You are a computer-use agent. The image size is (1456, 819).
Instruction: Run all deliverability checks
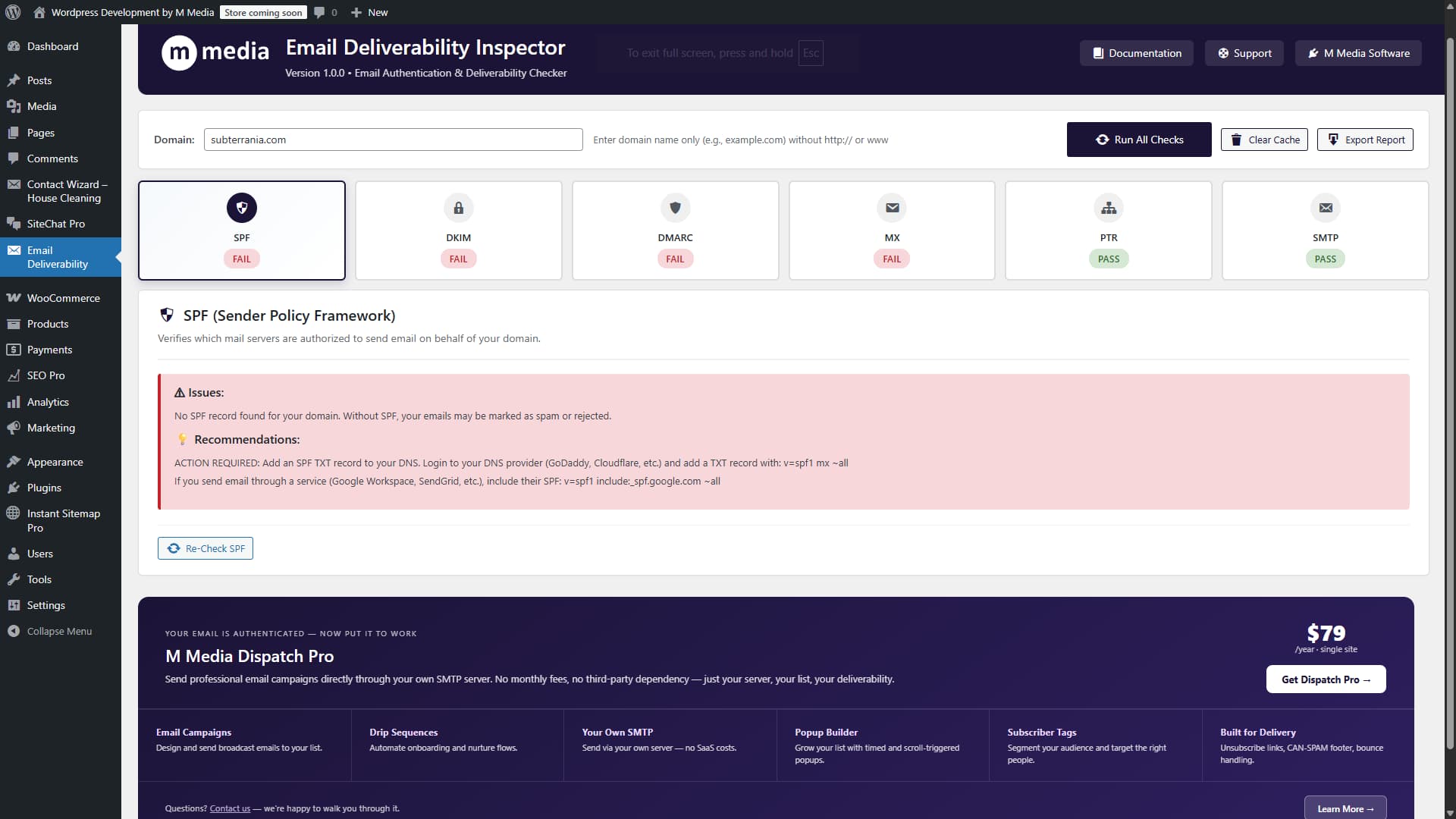(1138, 140)
